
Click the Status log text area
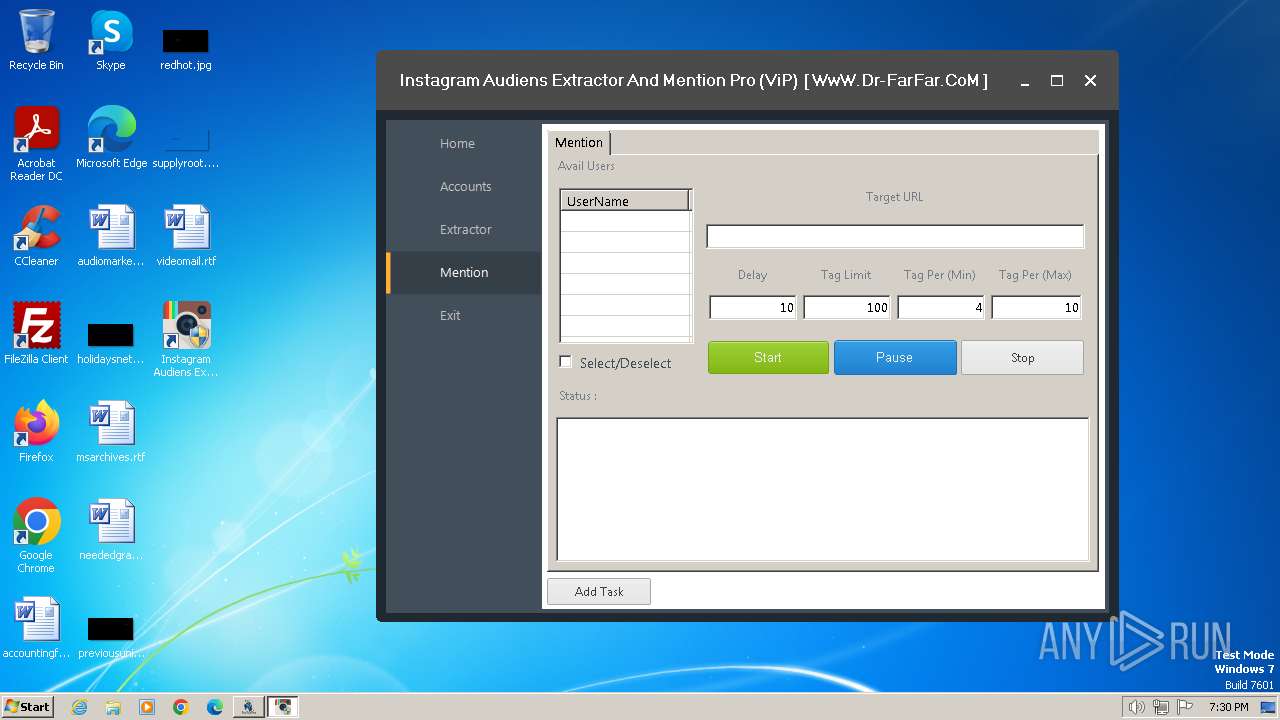822,489
